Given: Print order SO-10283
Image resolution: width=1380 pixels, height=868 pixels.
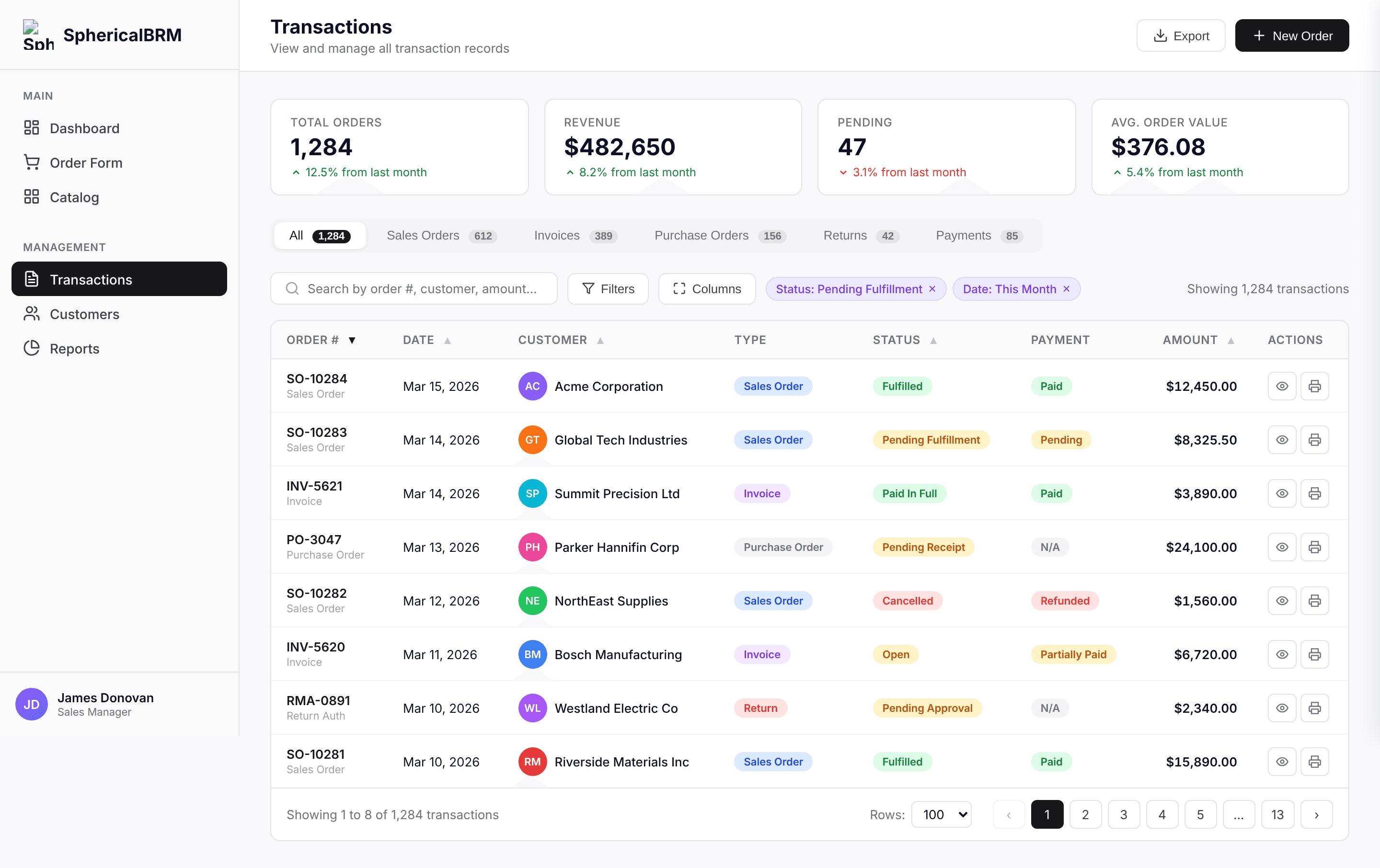Looking at the screenshot, I should (x=1315, y=440).
